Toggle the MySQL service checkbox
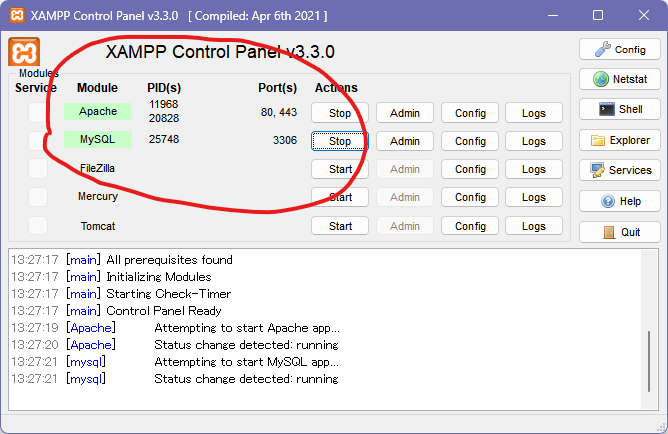 (37, 140)
